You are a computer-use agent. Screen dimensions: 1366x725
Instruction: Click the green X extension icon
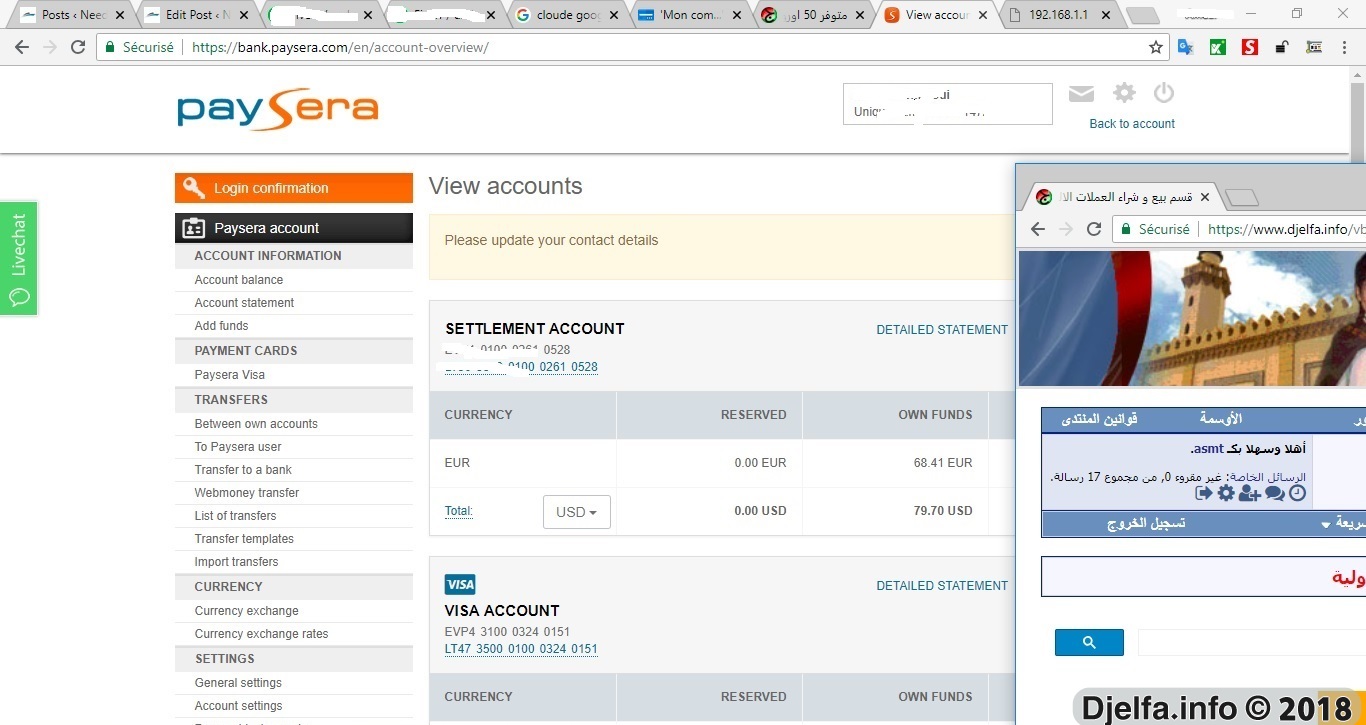click(x=1218, y=47)
